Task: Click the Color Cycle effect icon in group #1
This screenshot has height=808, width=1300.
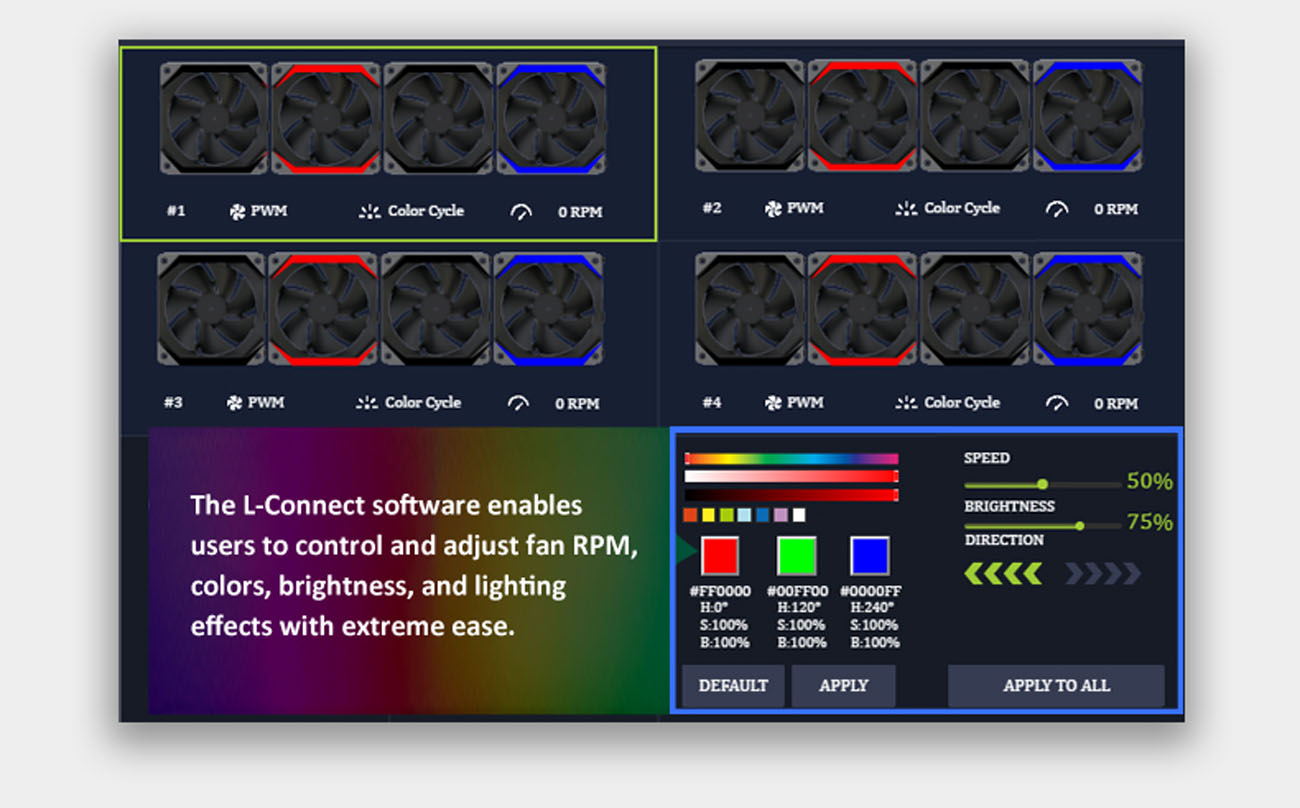Action: 370,212
